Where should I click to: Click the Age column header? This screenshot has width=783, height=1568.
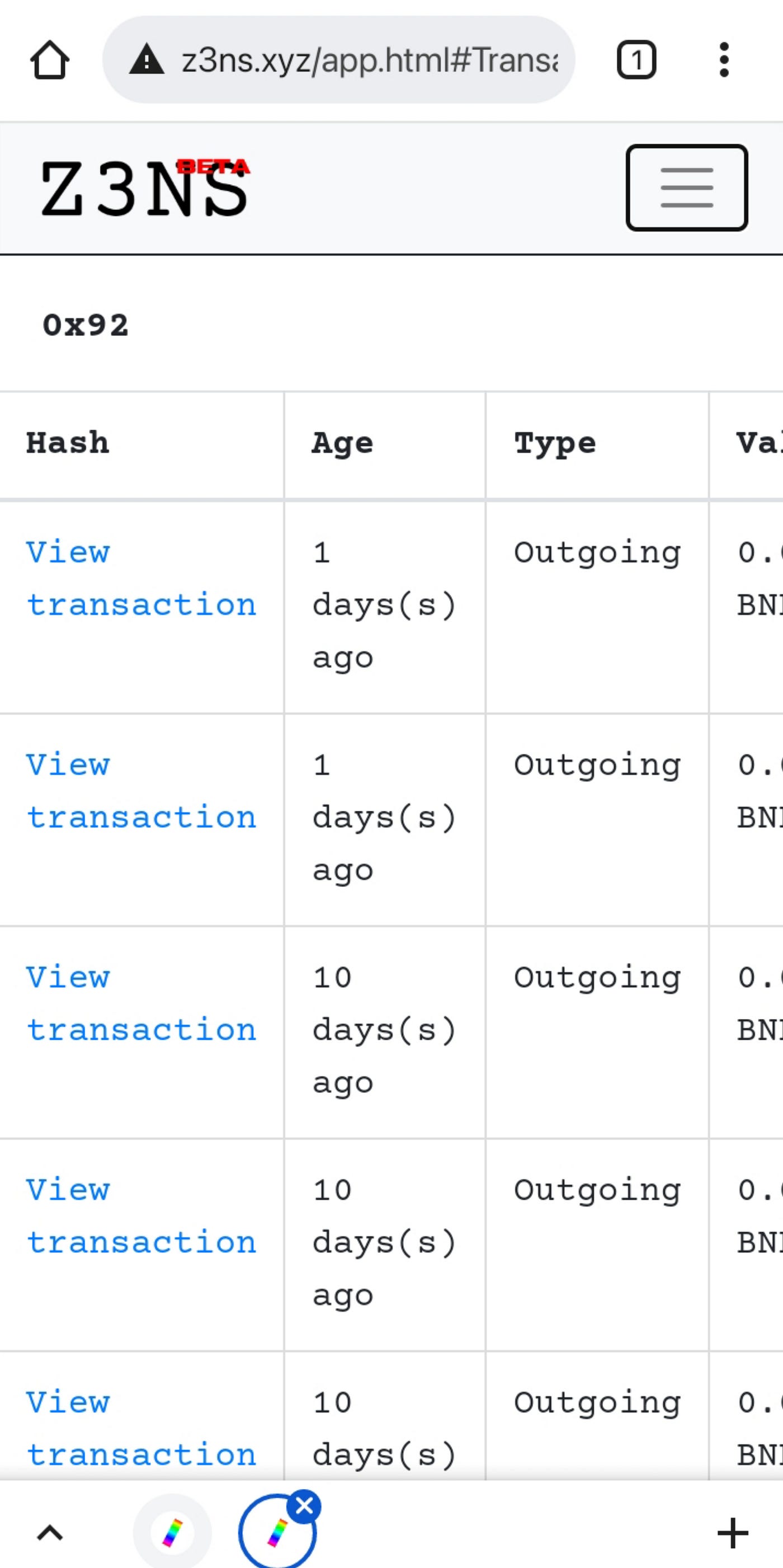pyautogui.click(x=342, y=443)
